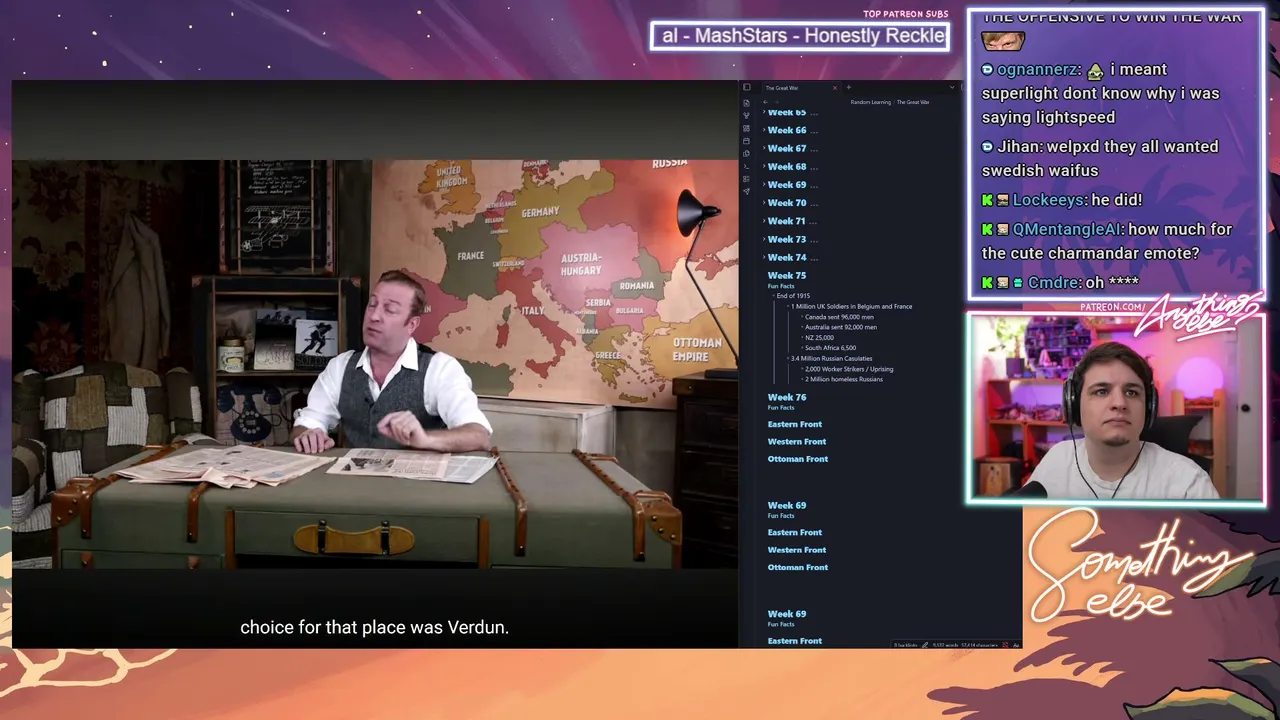The image size is (1280, 720).
Task: Click the 'Week 76' heading text
Action: coord(787,397)
